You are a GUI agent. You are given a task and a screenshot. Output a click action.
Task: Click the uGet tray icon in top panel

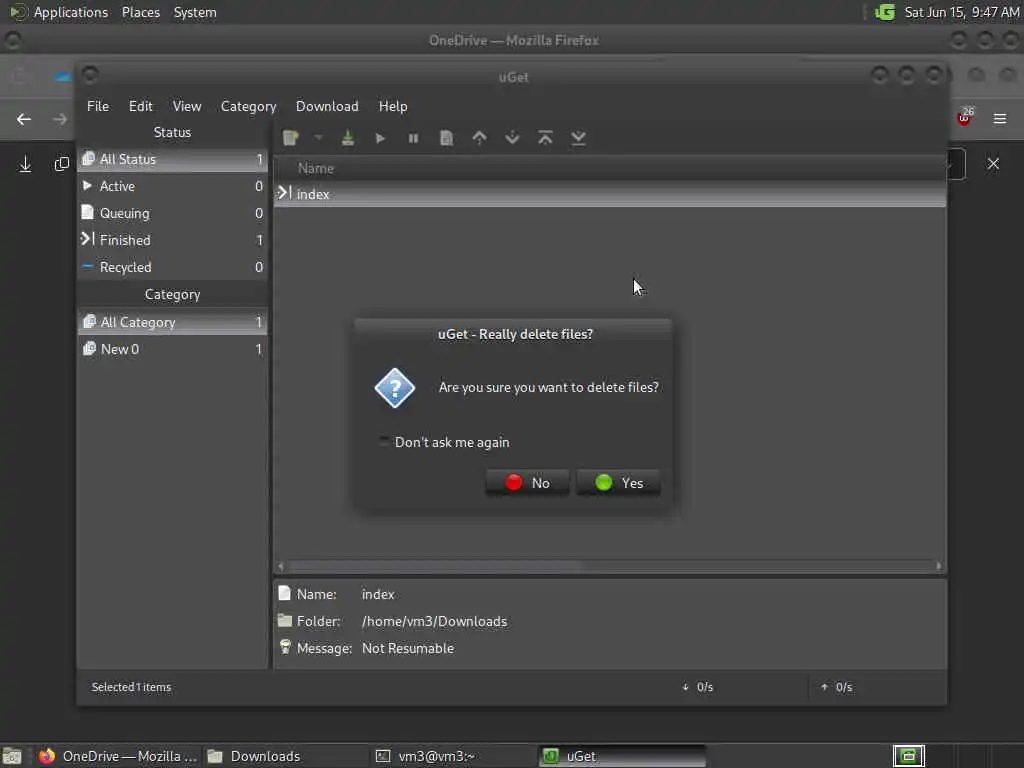885,12
